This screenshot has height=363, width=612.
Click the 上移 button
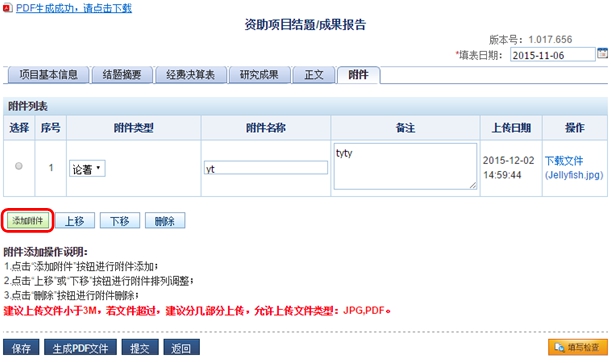[75, 221]
